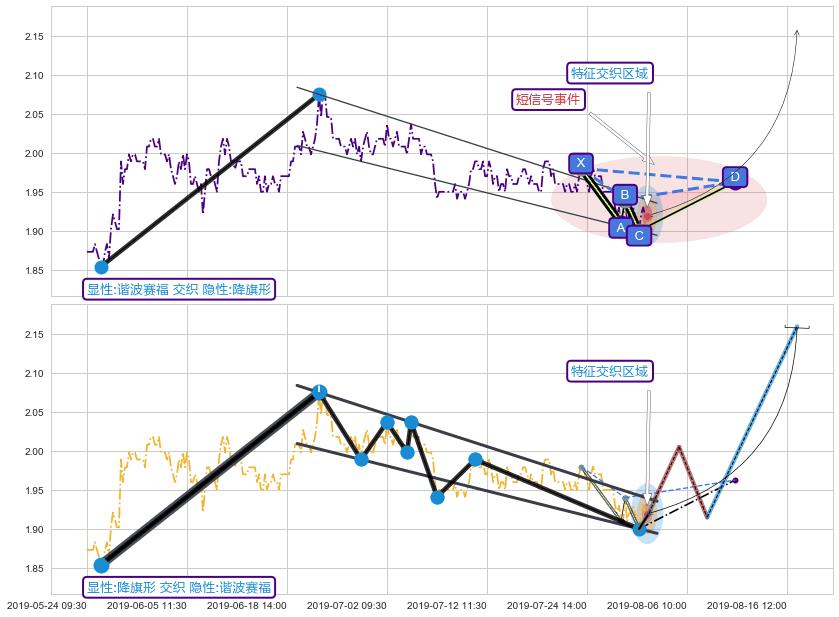Screen dimensions: 839x617
Task: Click the small purple dot in bottom chart
Action: (735, 481)
